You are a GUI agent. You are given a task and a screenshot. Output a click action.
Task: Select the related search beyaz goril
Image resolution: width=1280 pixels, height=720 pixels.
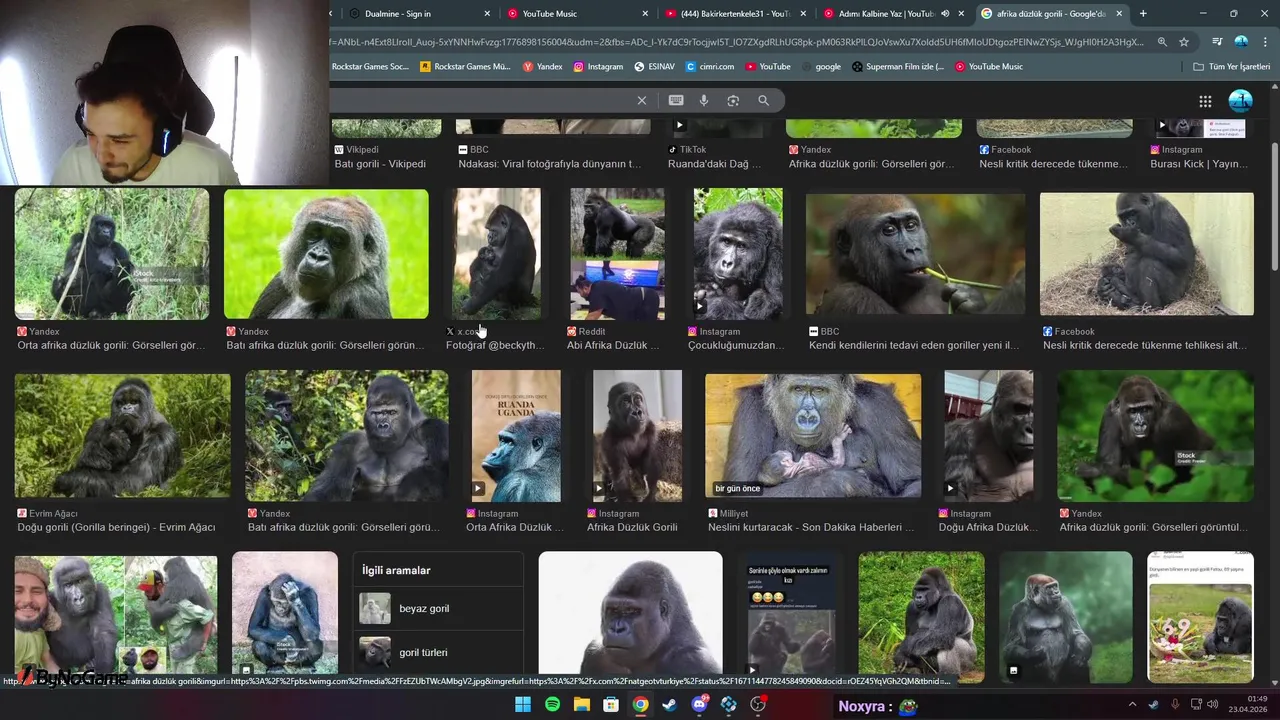tap(438, 608)
